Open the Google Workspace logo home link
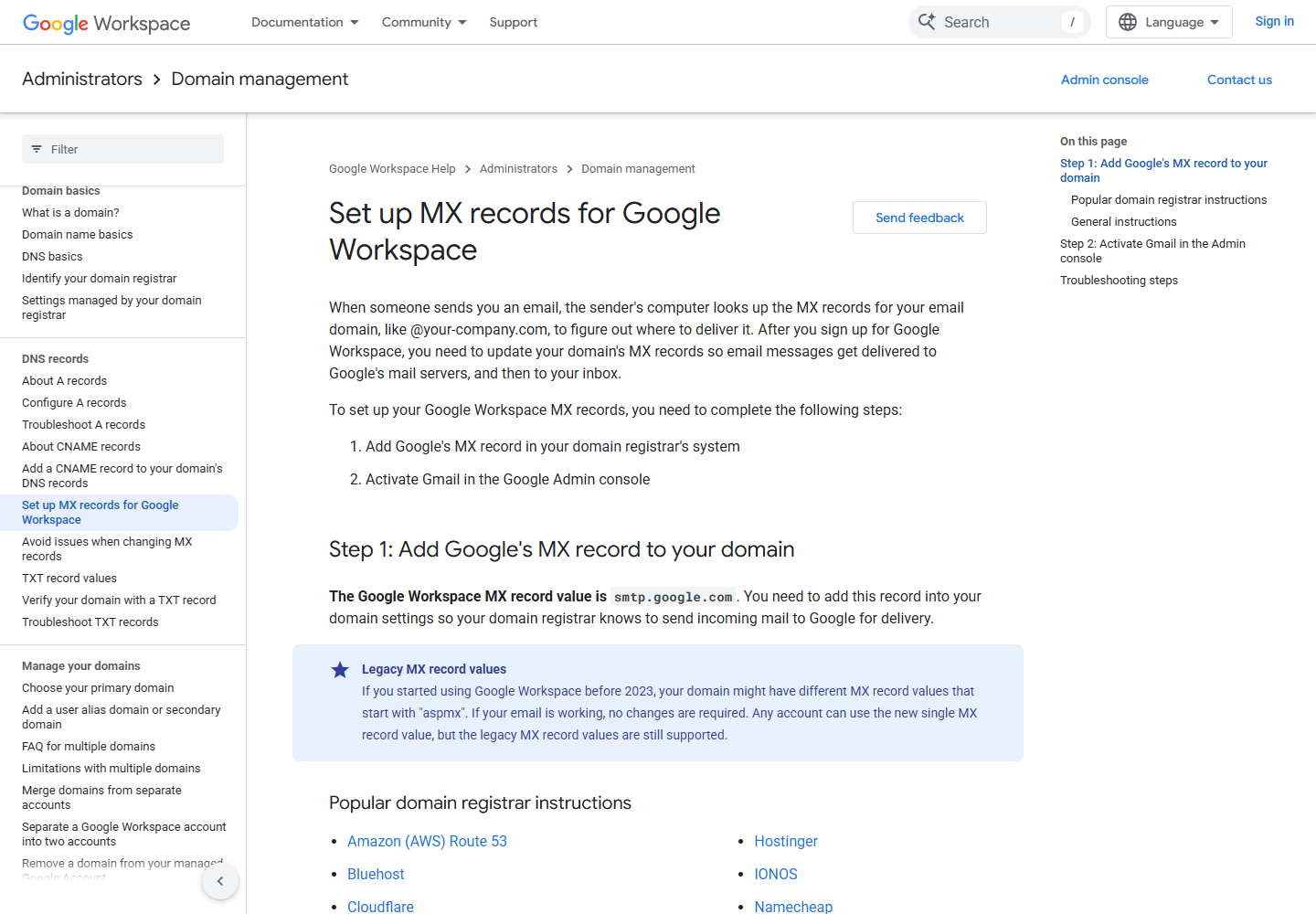 pyautogui.click(x=106, y=23)
